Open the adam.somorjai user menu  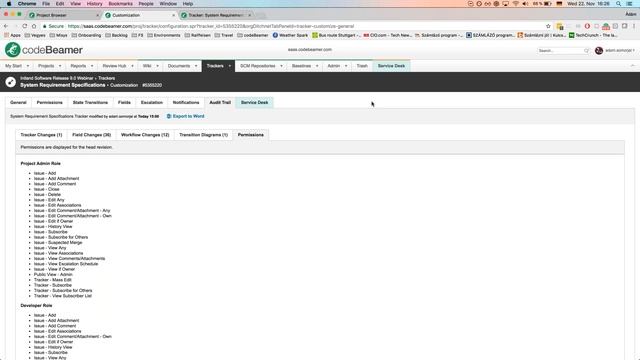(620, 51)
